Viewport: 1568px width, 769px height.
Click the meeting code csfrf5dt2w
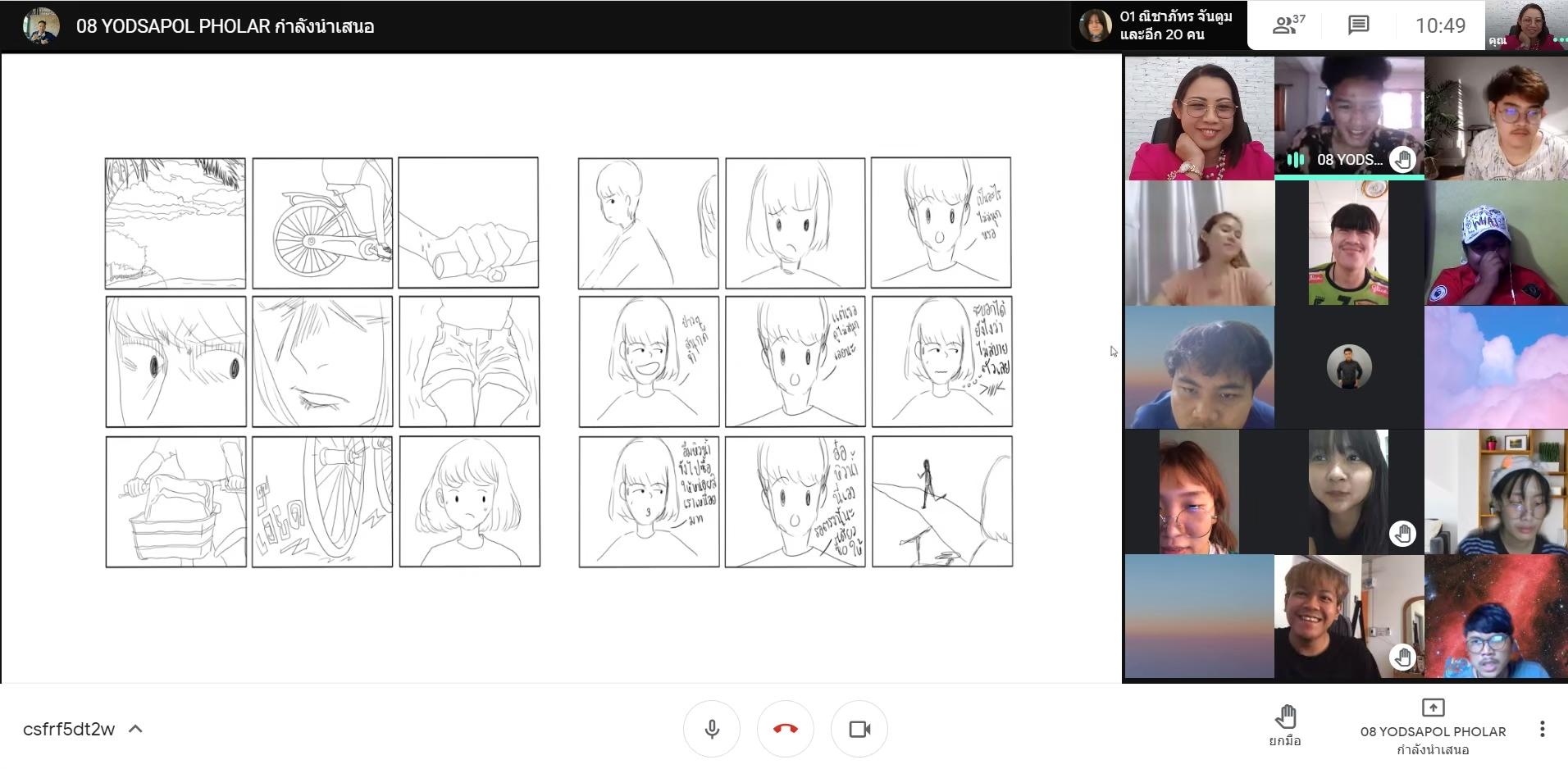[x=69, y=729]
